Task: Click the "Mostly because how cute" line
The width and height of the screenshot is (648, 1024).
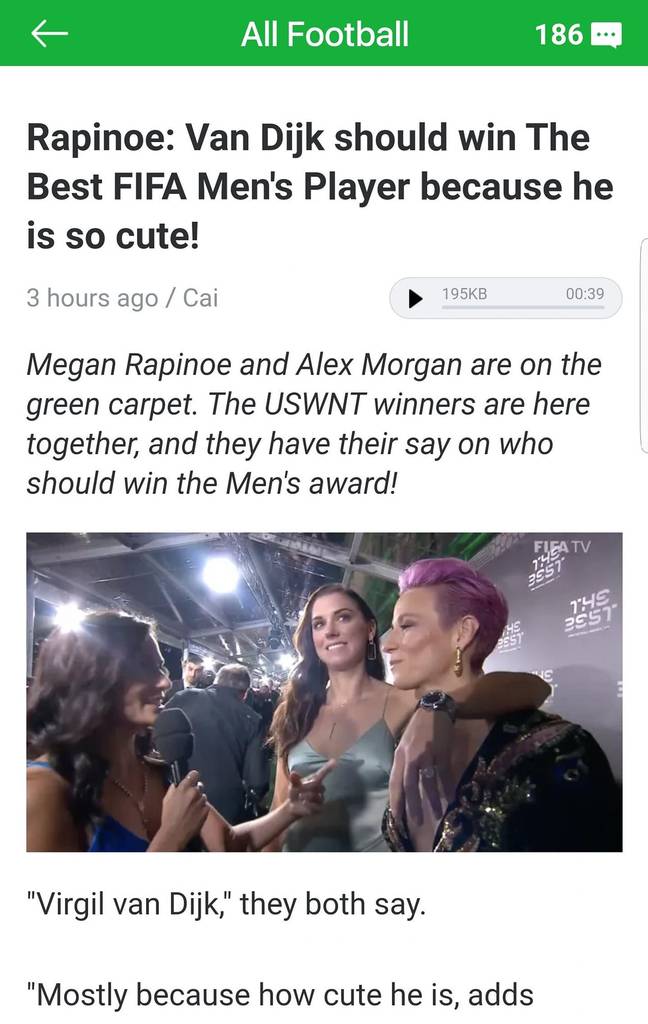Action: click(280, 995)
